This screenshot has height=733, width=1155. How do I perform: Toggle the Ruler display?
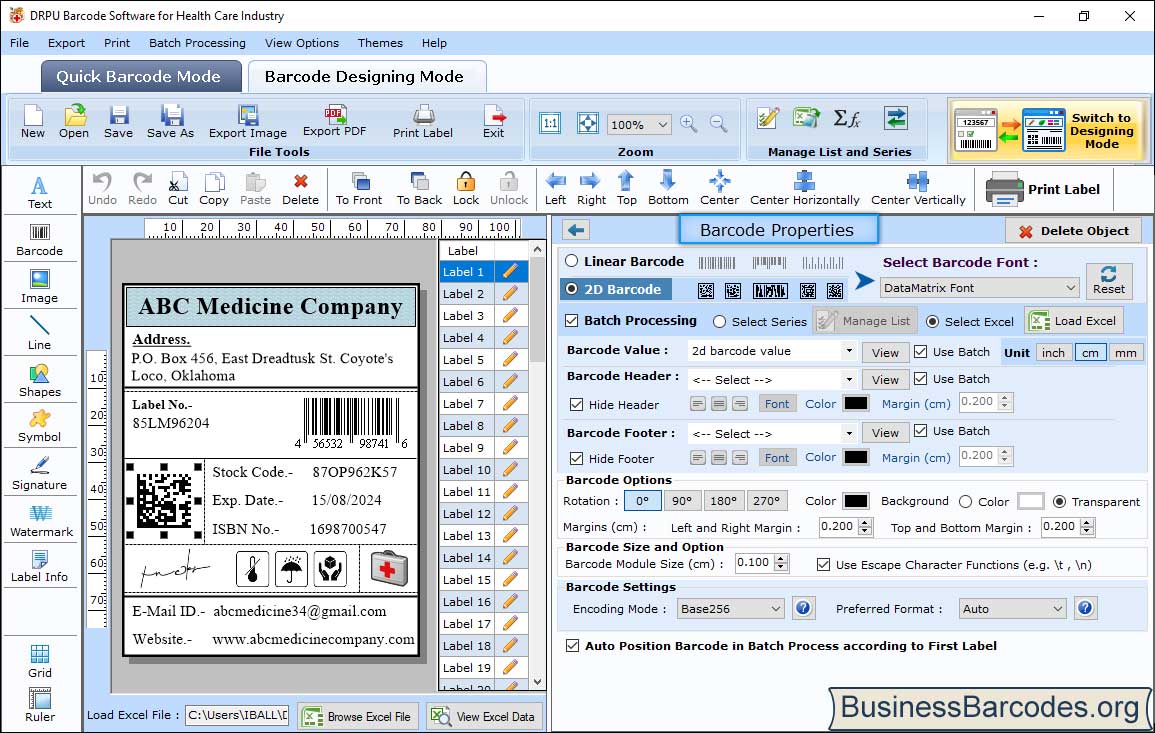(40, 705)
